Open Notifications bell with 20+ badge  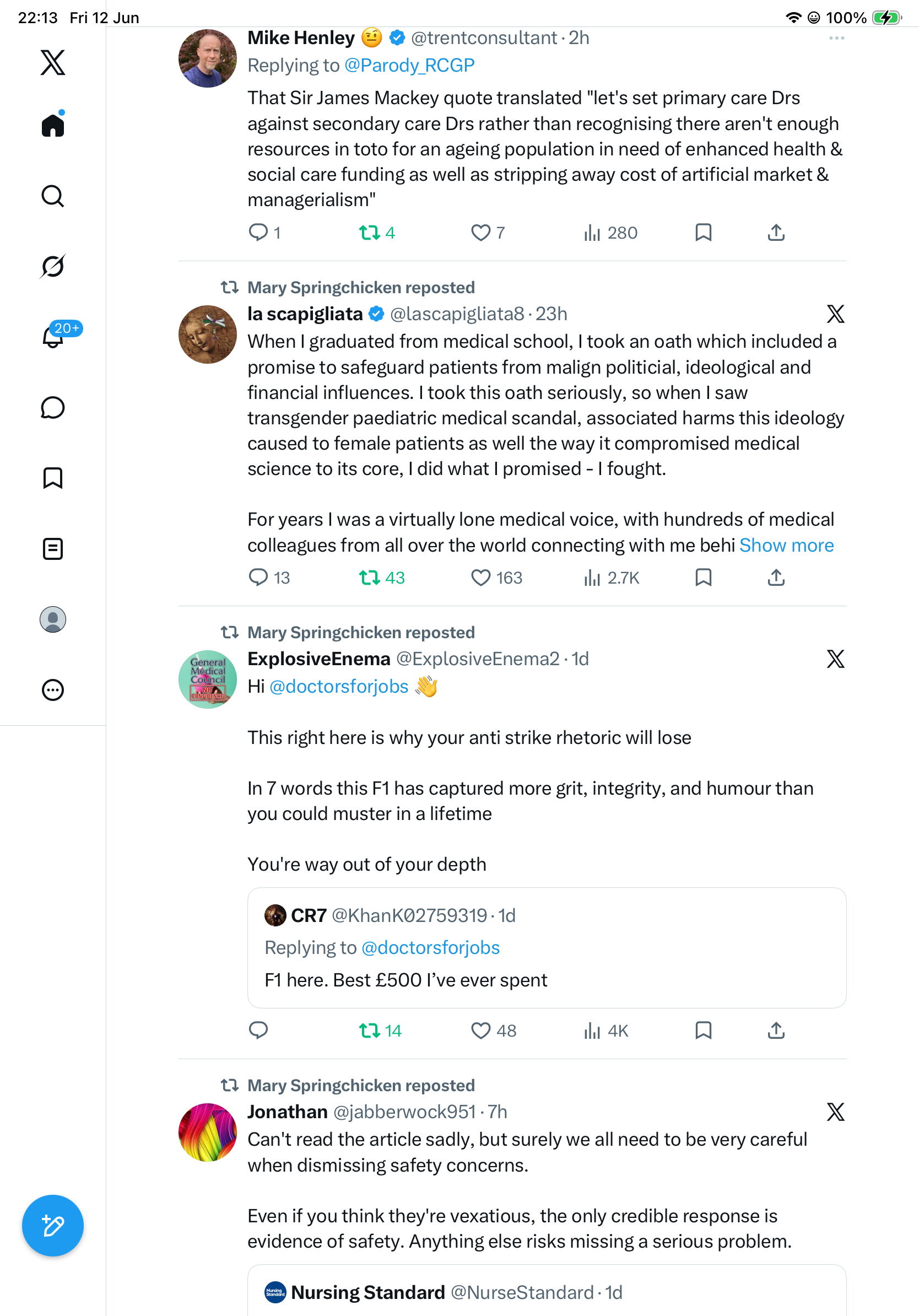pyautogui.click(x=53, y=337)
